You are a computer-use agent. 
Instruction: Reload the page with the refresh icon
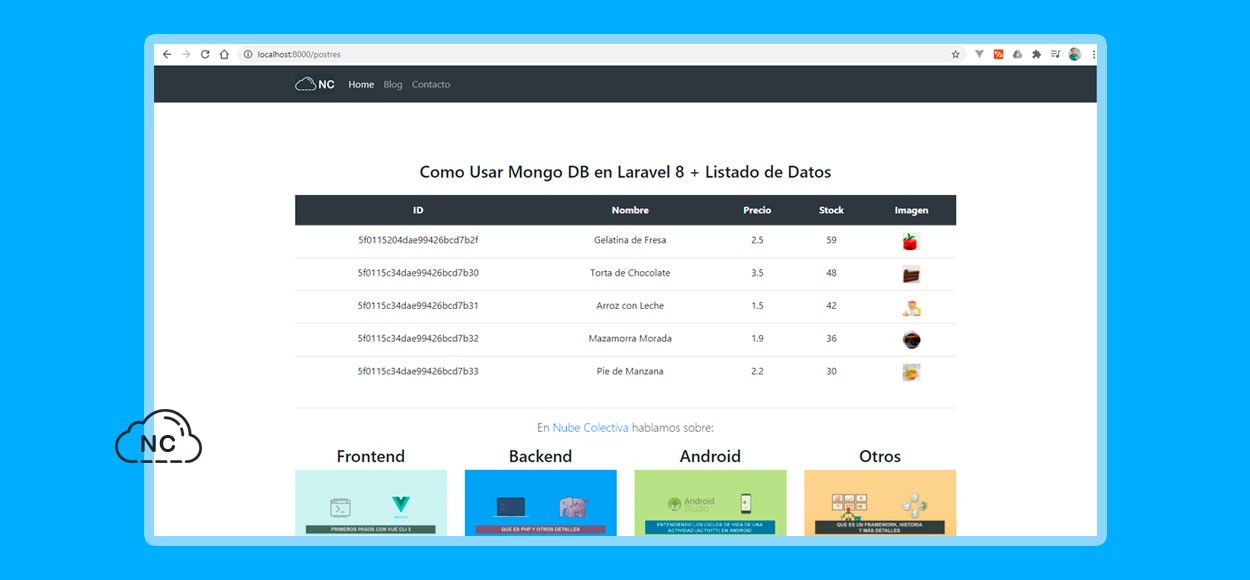click(205, 54)
